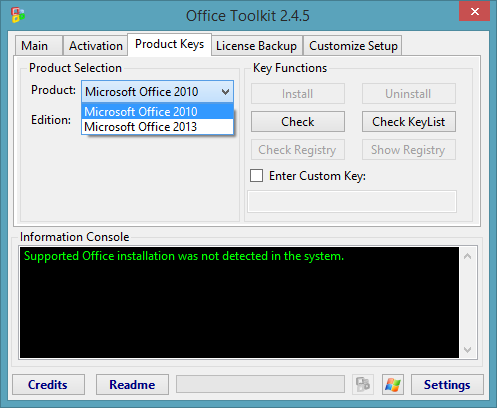497x408 pixels.
Task: Click the Windows logo icon button
Action: pyautogui.click(x=393, y=384)
